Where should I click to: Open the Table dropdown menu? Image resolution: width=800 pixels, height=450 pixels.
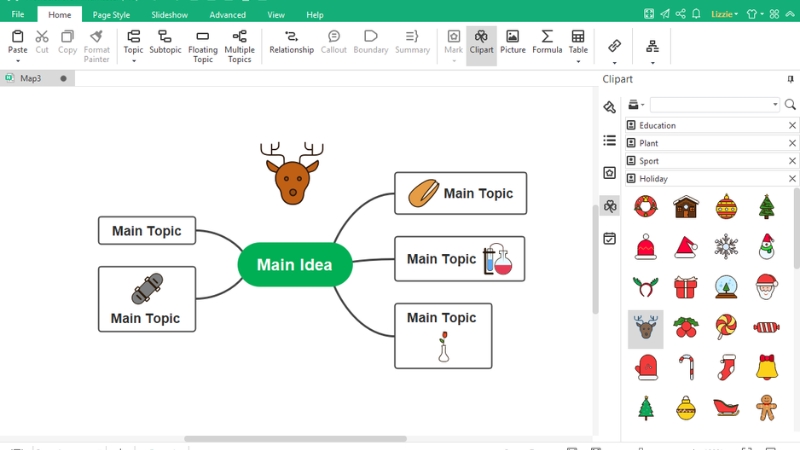point(578,61)
